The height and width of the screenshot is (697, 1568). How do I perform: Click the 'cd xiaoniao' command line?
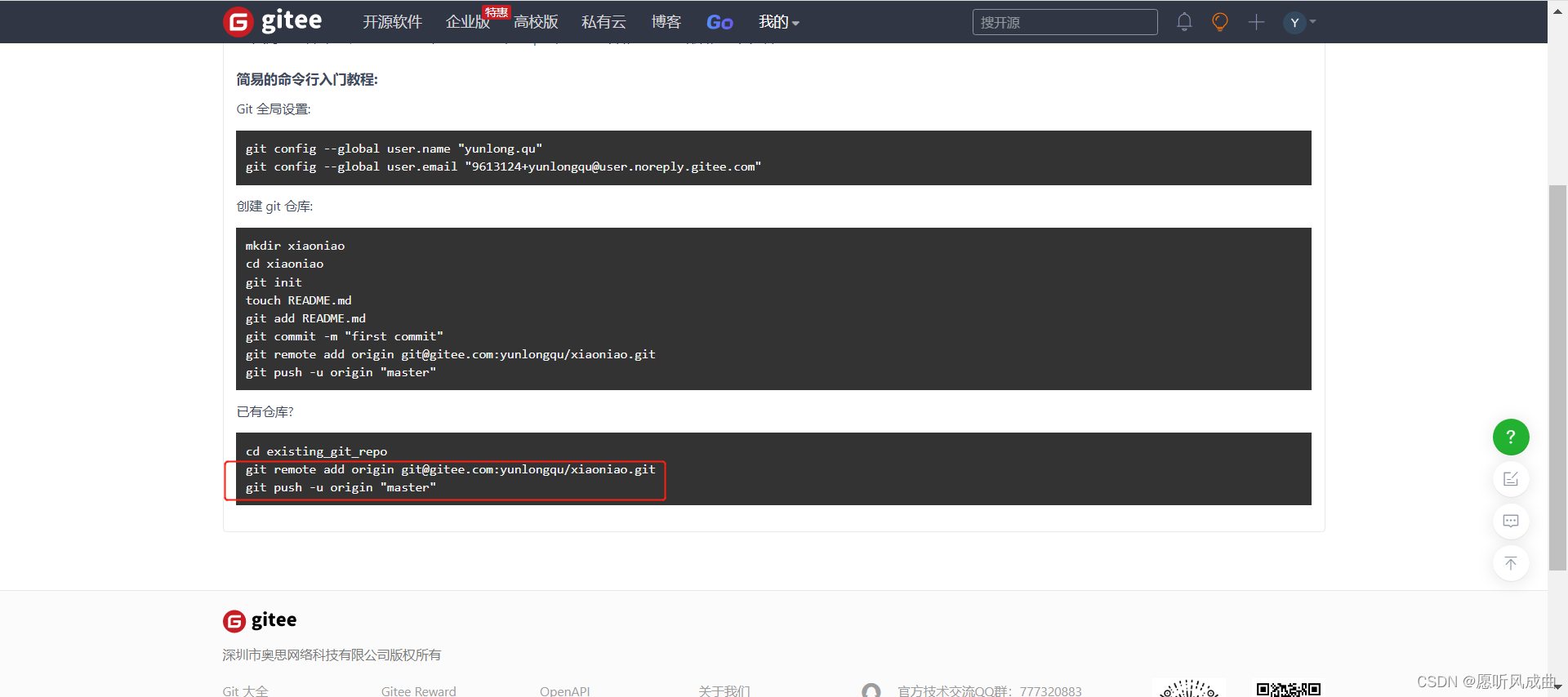point(284,264)
